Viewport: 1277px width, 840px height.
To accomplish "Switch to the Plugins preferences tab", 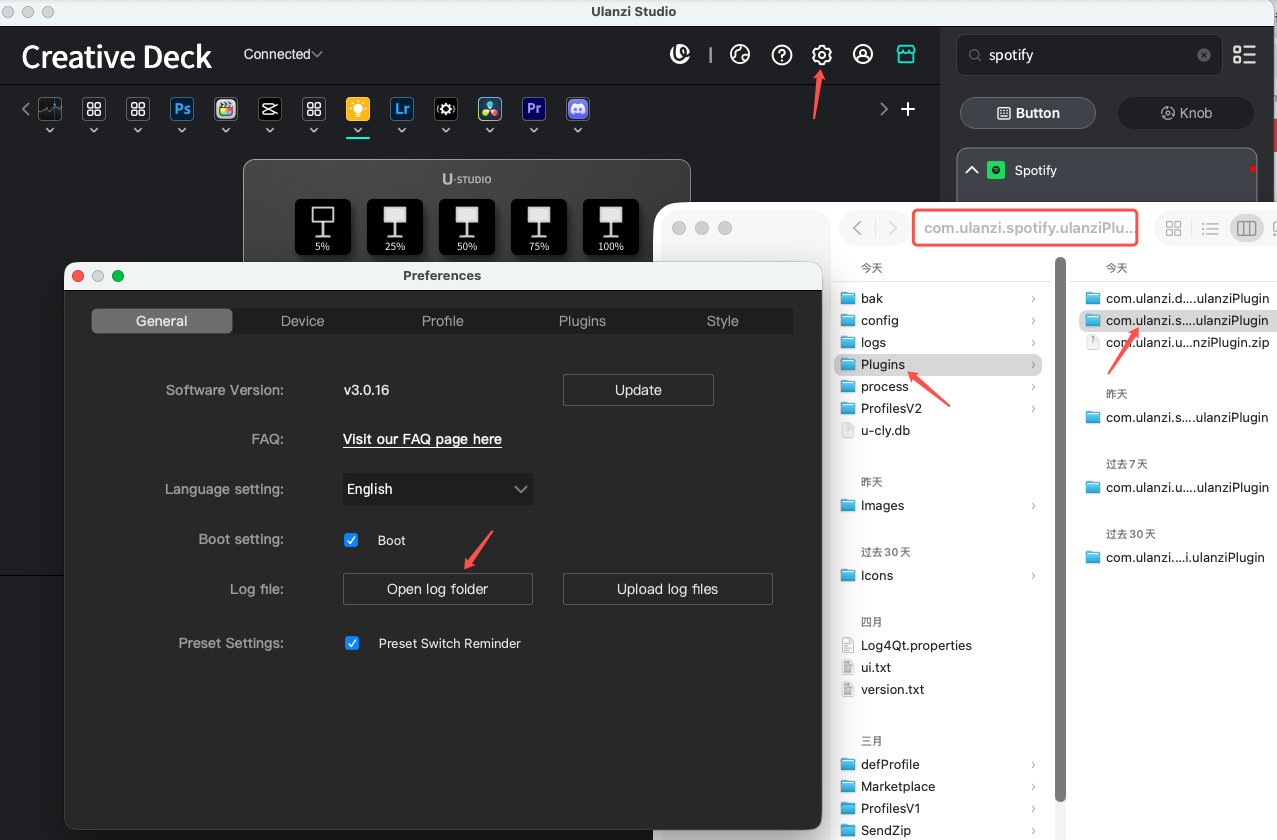I will [582, 321].
